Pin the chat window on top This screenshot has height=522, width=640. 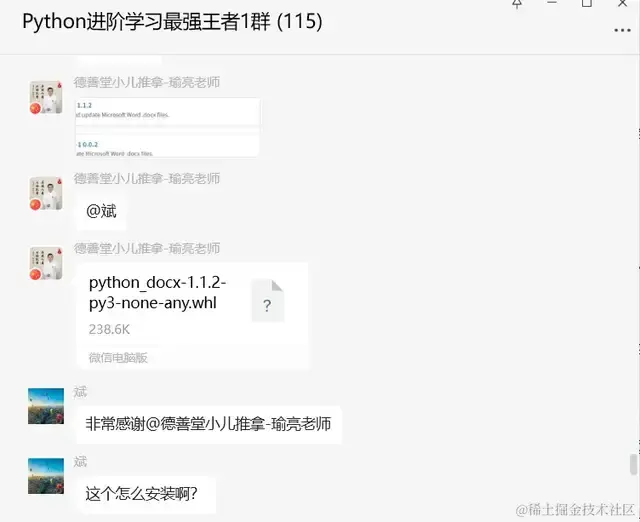coord(517,4)
